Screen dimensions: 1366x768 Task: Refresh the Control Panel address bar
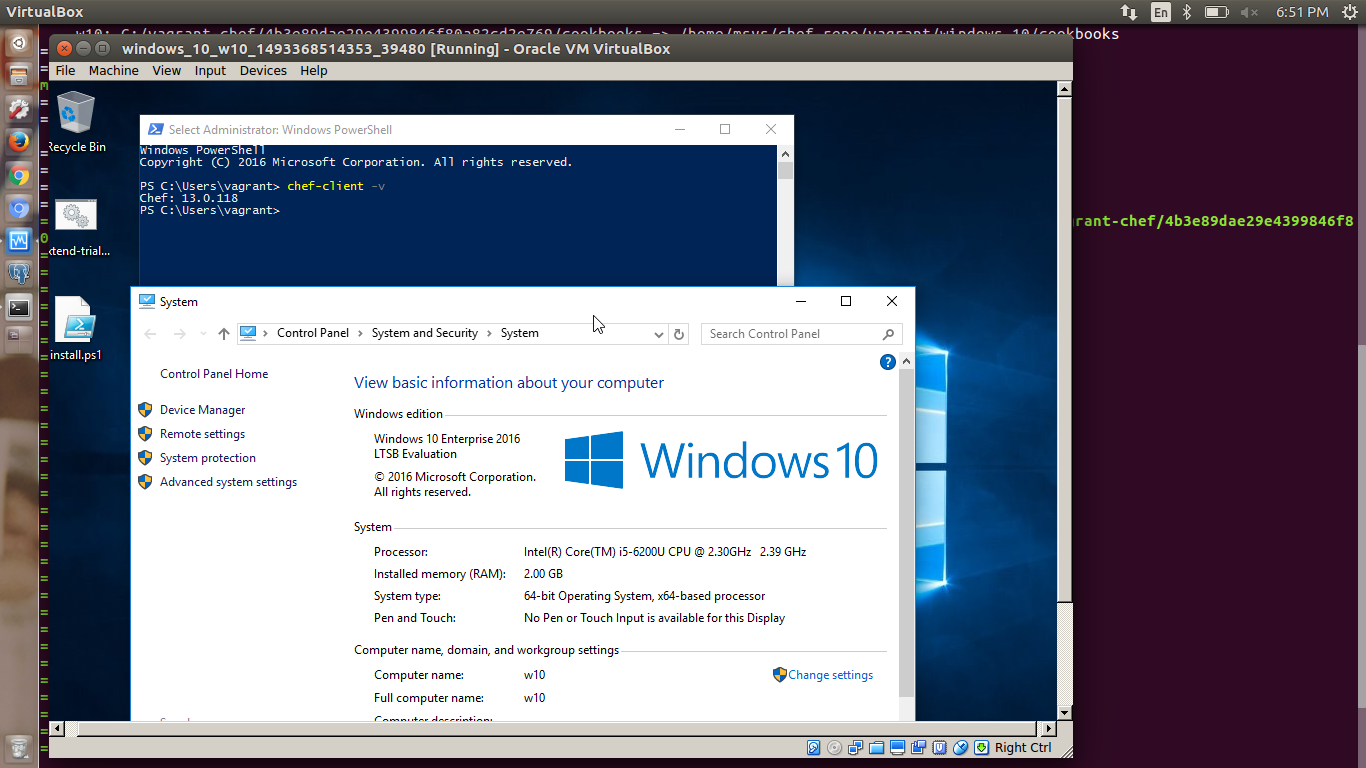point(679,334)
